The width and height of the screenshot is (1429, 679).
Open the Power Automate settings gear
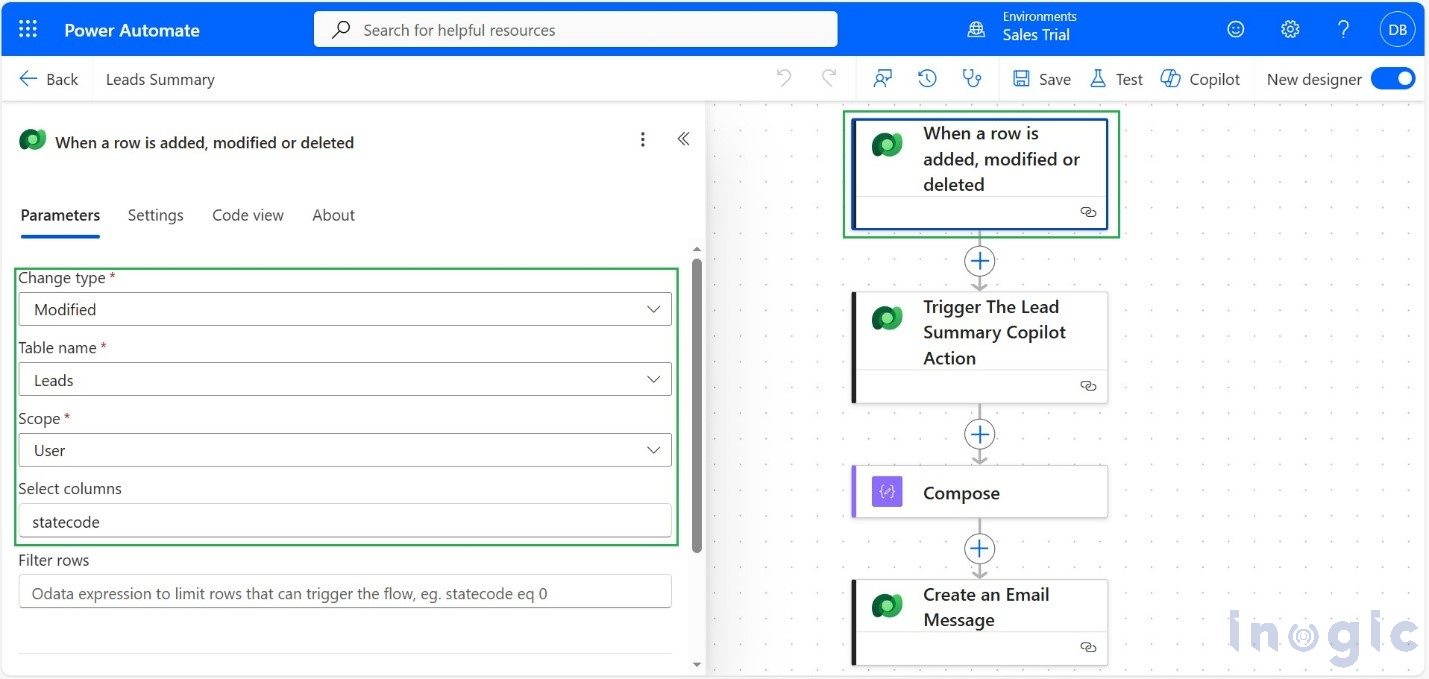(x=1289, y=29)
